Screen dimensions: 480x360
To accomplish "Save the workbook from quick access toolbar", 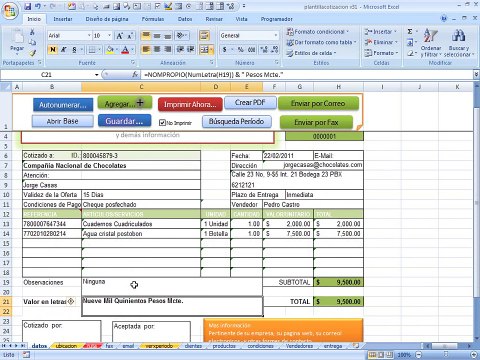I will click(x=28, y=6).
